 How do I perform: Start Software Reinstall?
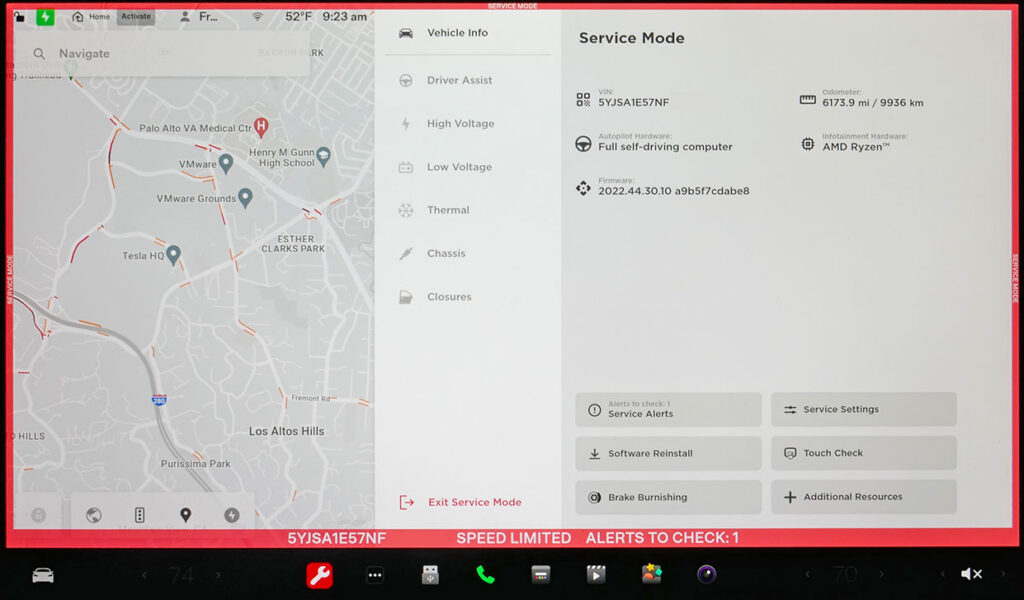click(x=668, y=453)
